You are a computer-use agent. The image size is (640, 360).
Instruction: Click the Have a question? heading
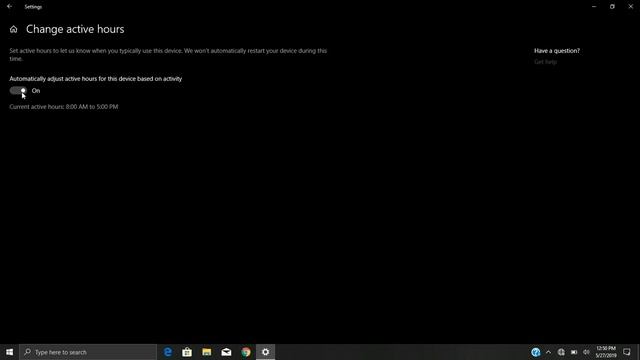click(x=557, y=51)
